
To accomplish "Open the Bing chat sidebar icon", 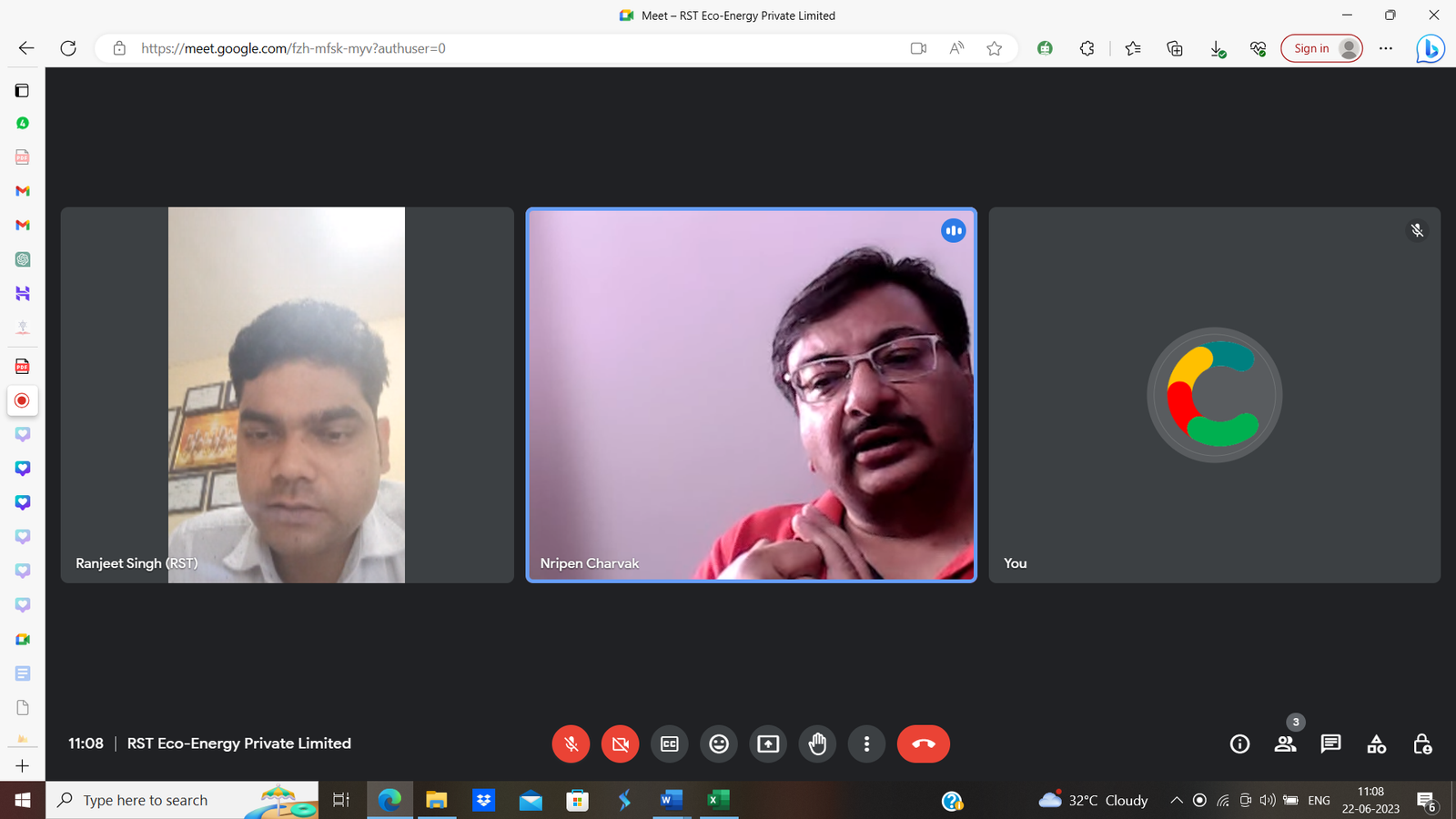I will [1431, 48].
